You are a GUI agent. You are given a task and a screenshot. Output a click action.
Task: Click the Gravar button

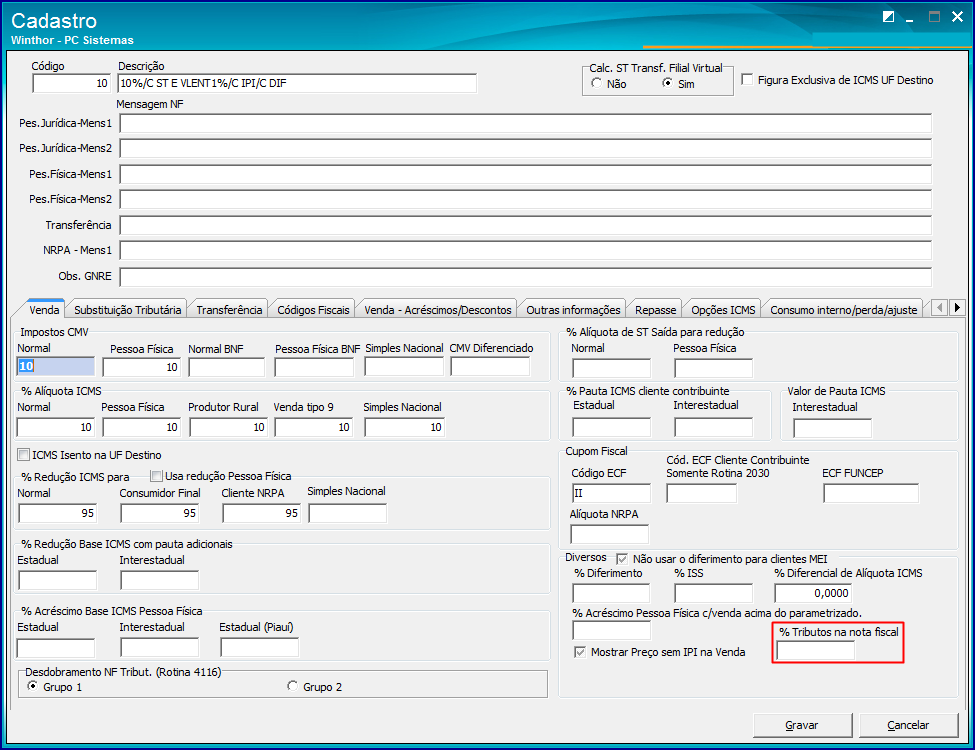click(x=802, y=725)
